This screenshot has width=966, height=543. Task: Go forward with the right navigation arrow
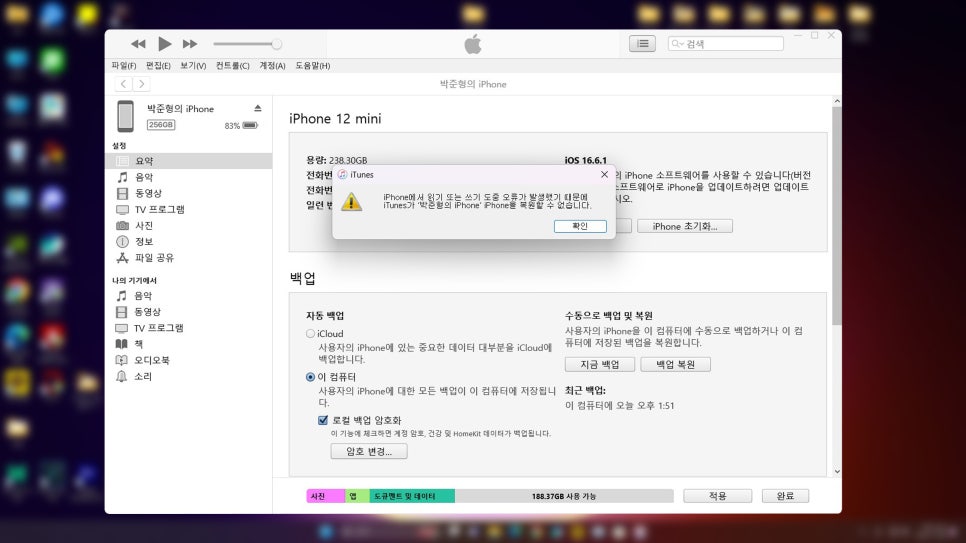click(142, 84)
